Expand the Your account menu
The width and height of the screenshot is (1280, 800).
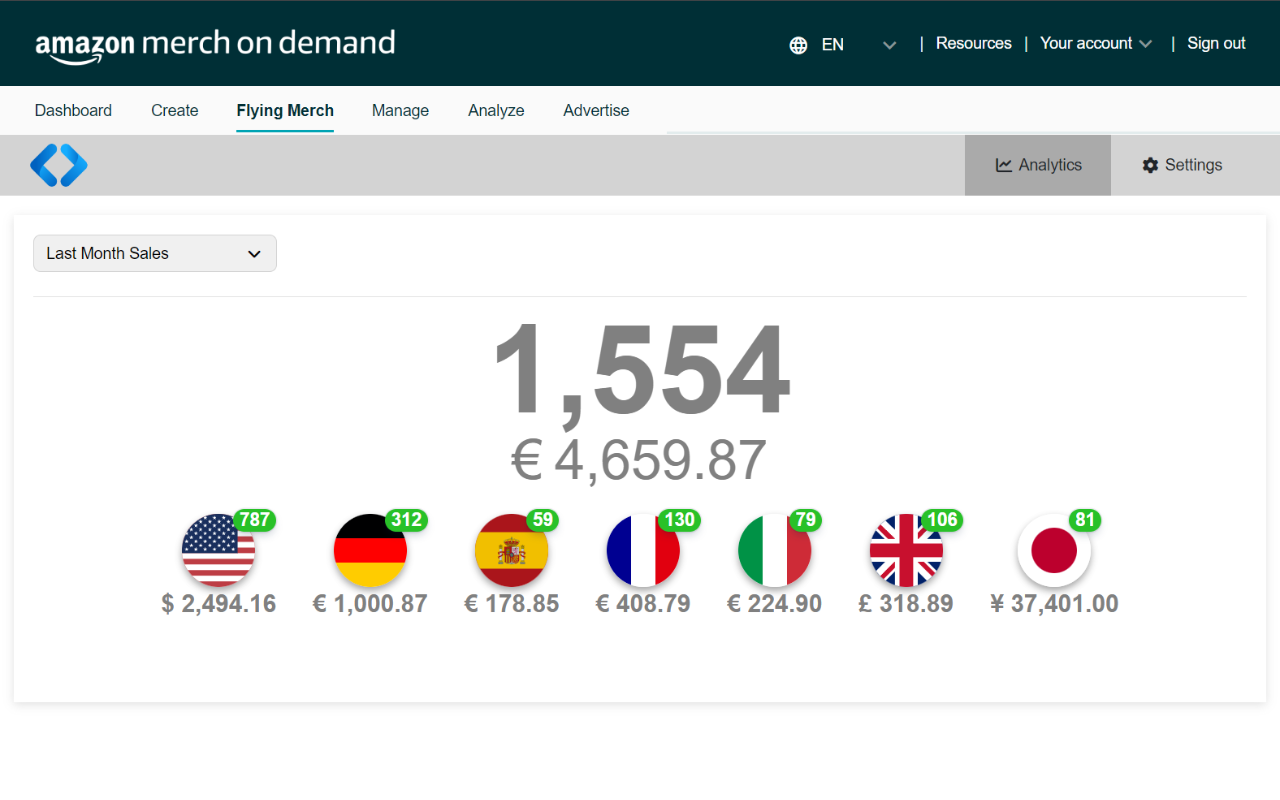1096,44
